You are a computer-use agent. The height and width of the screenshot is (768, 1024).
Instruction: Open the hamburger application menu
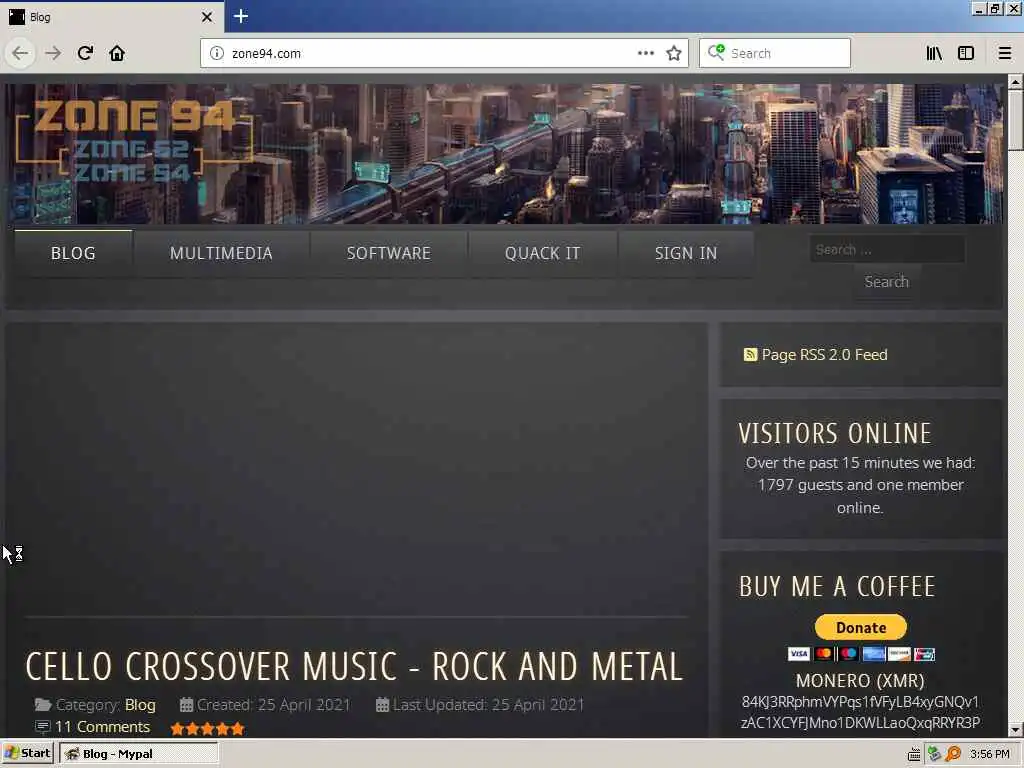pyautogui.click(x=1004, y=53)
